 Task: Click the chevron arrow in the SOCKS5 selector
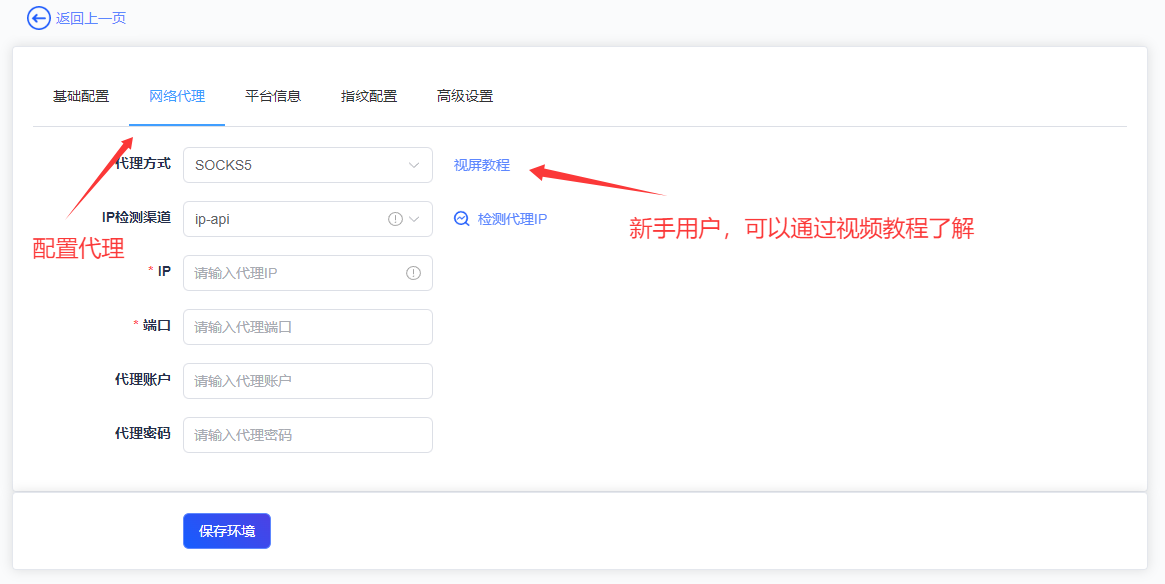414,165
